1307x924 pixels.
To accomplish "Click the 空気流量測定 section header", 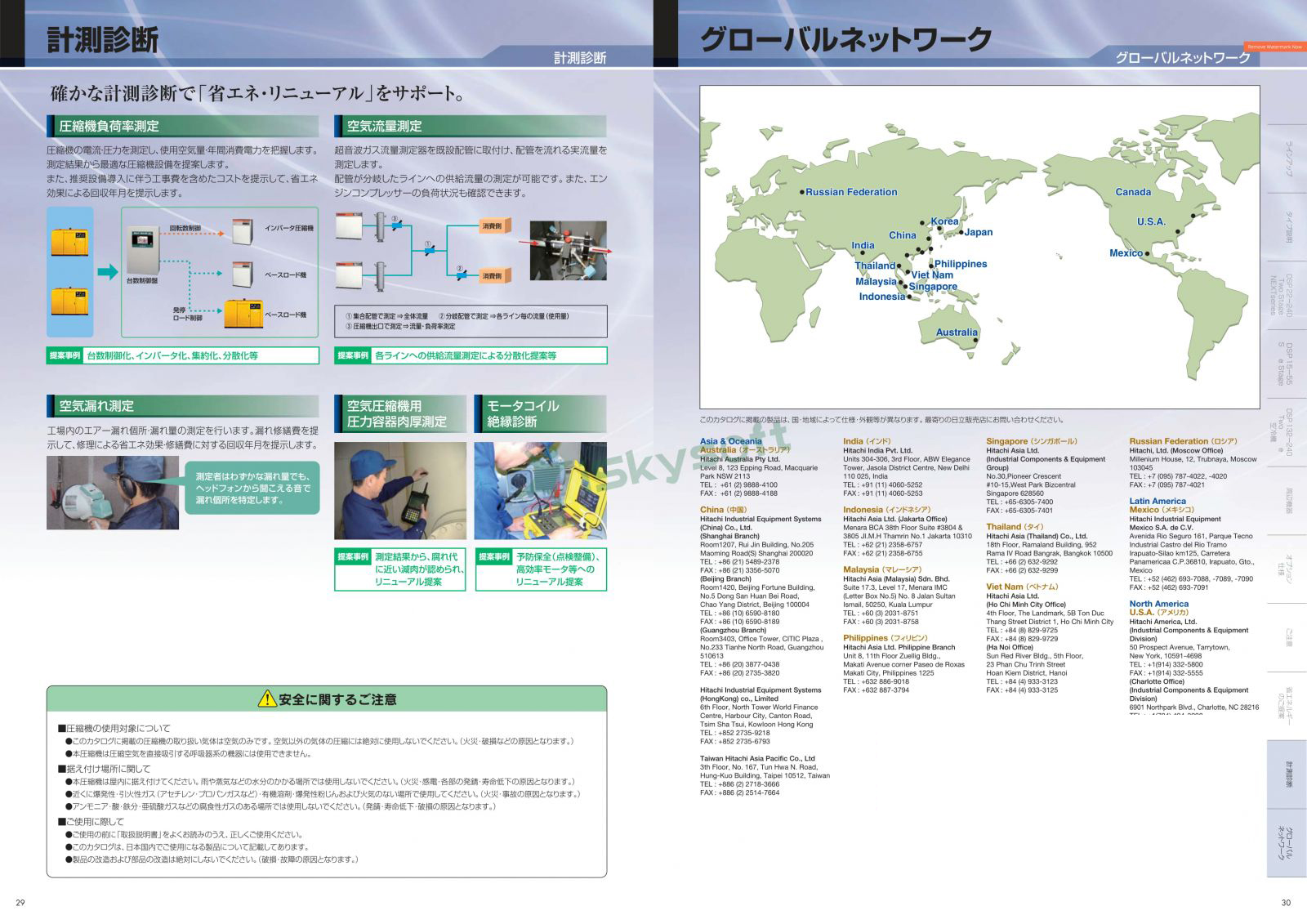I will [471, 126].
